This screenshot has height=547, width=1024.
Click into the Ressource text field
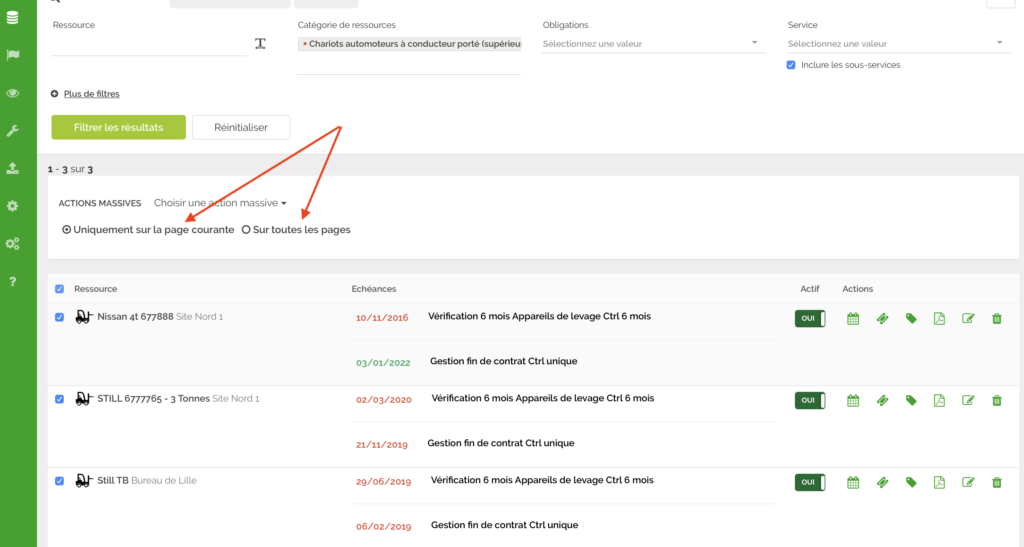coord(148,44)
